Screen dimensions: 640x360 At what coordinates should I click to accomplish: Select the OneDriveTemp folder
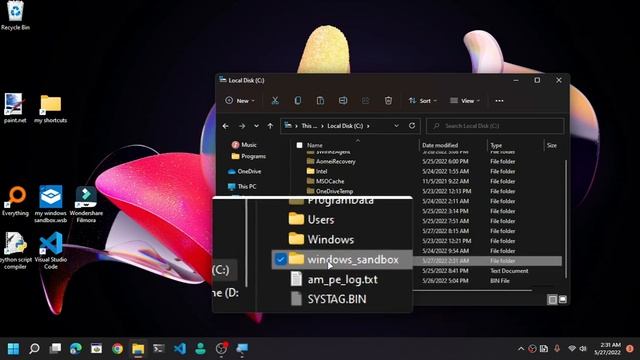click(x=330, y=191)
